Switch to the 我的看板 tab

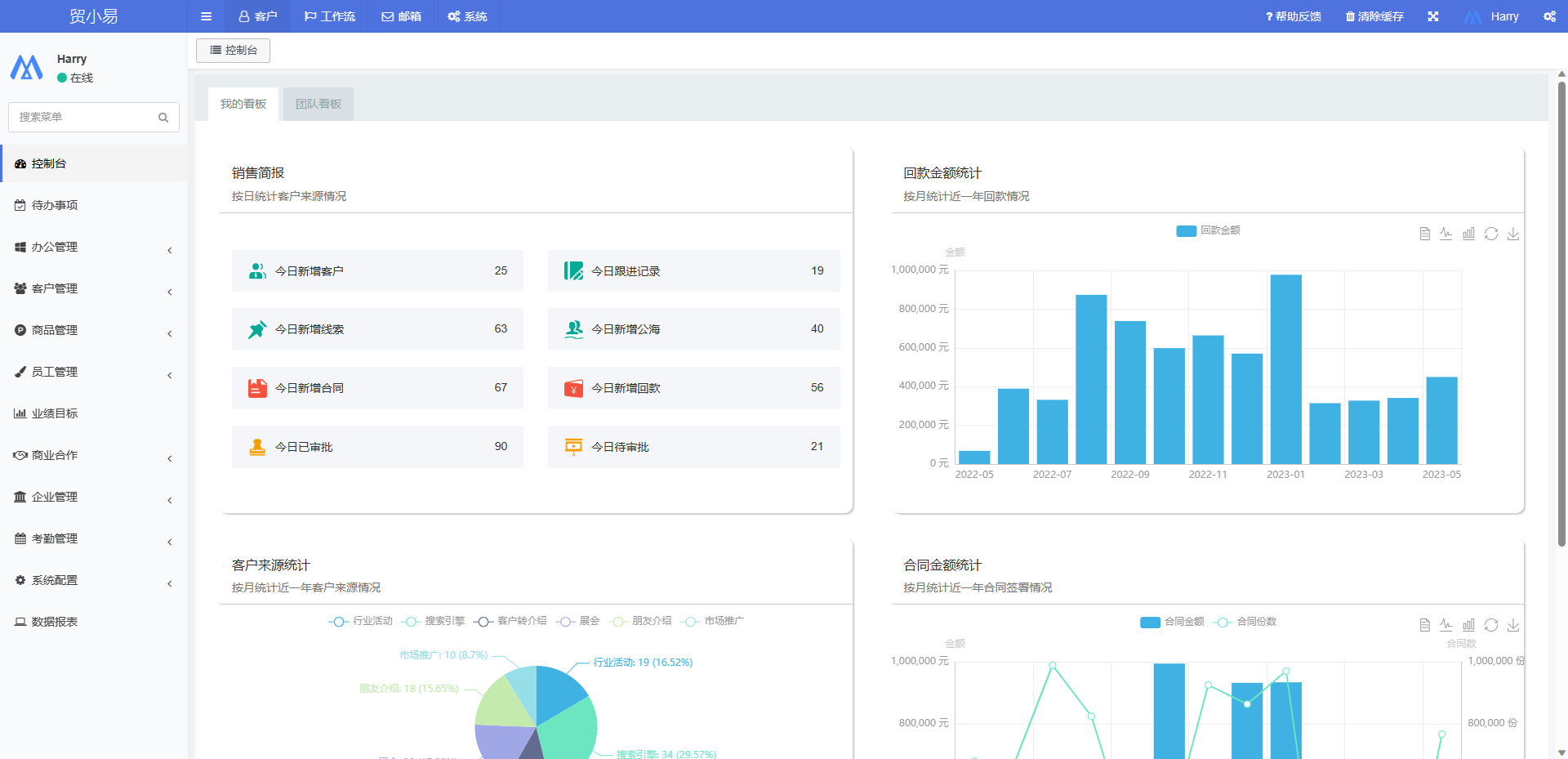click(x=243, y=104)
